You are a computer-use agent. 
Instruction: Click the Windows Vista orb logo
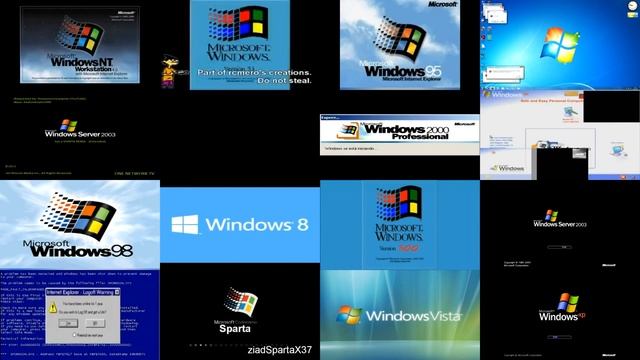349,315
